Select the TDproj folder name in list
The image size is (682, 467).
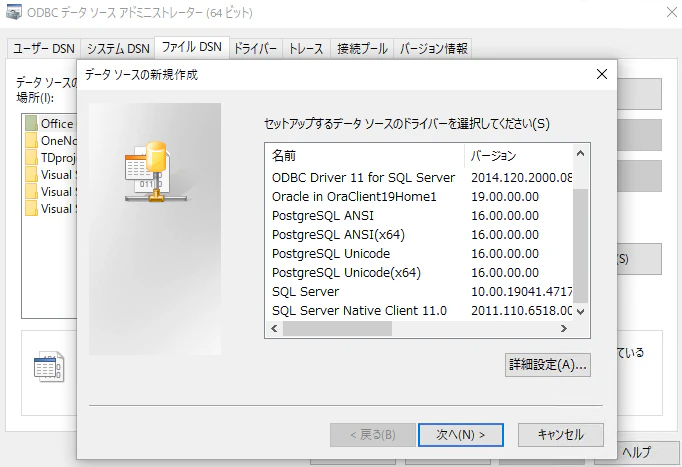[x=58, y=157]
